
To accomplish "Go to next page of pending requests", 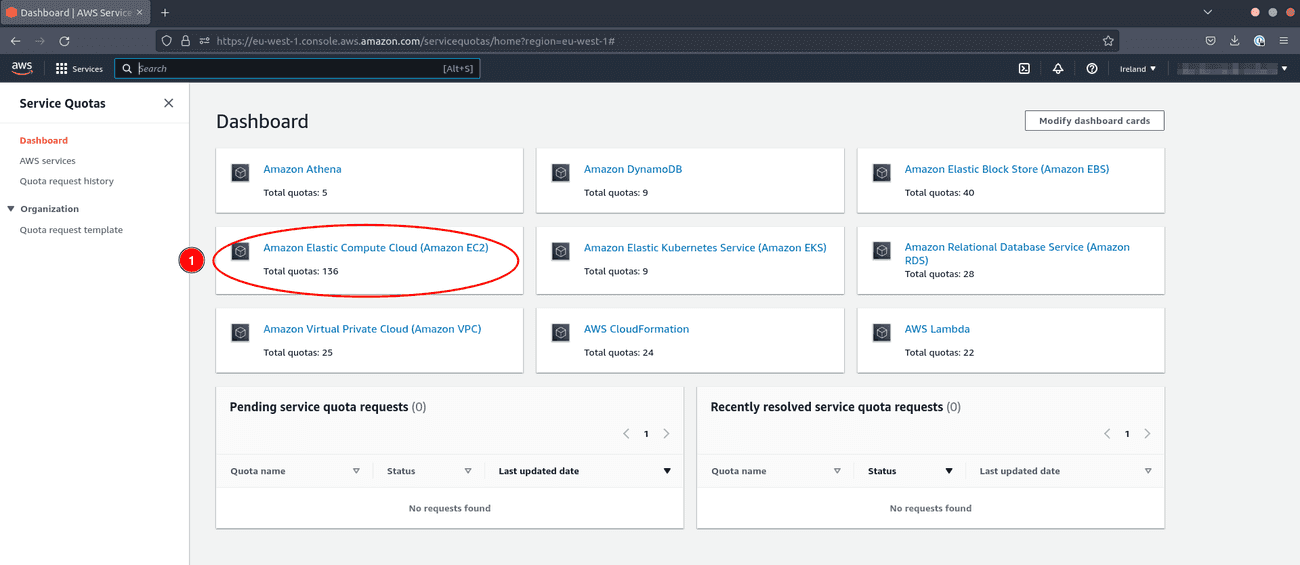I will 667,434.
